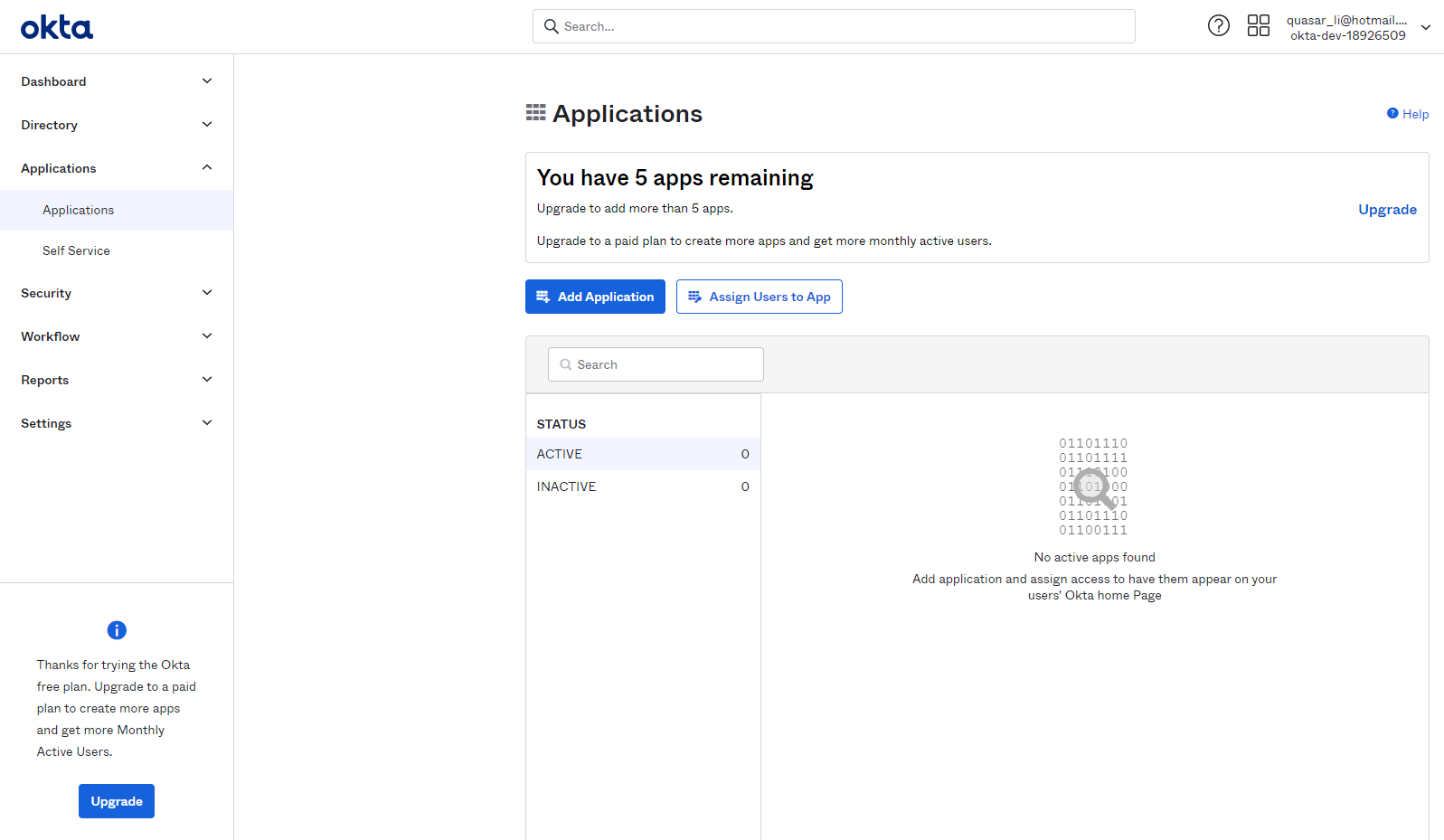Click the Upgrade link in the banner
Screen dimensions: 1444x840
[x=1387, y=209]
